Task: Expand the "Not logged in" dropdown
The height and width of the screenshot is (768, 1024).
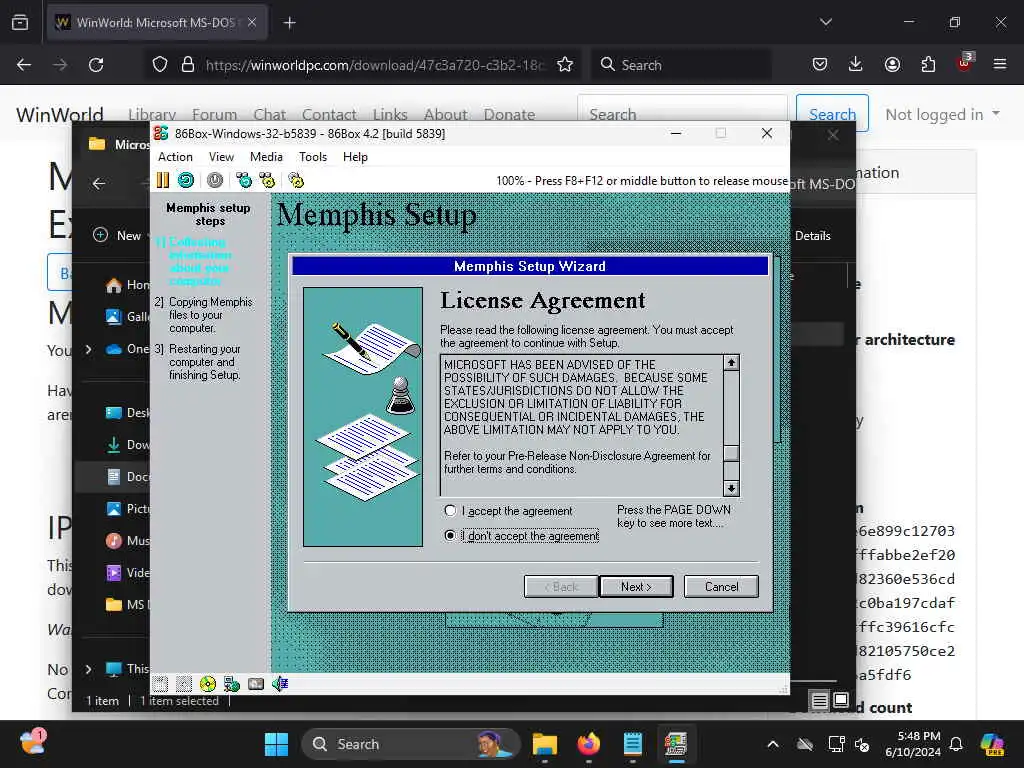Action: [x=942, y=114]
